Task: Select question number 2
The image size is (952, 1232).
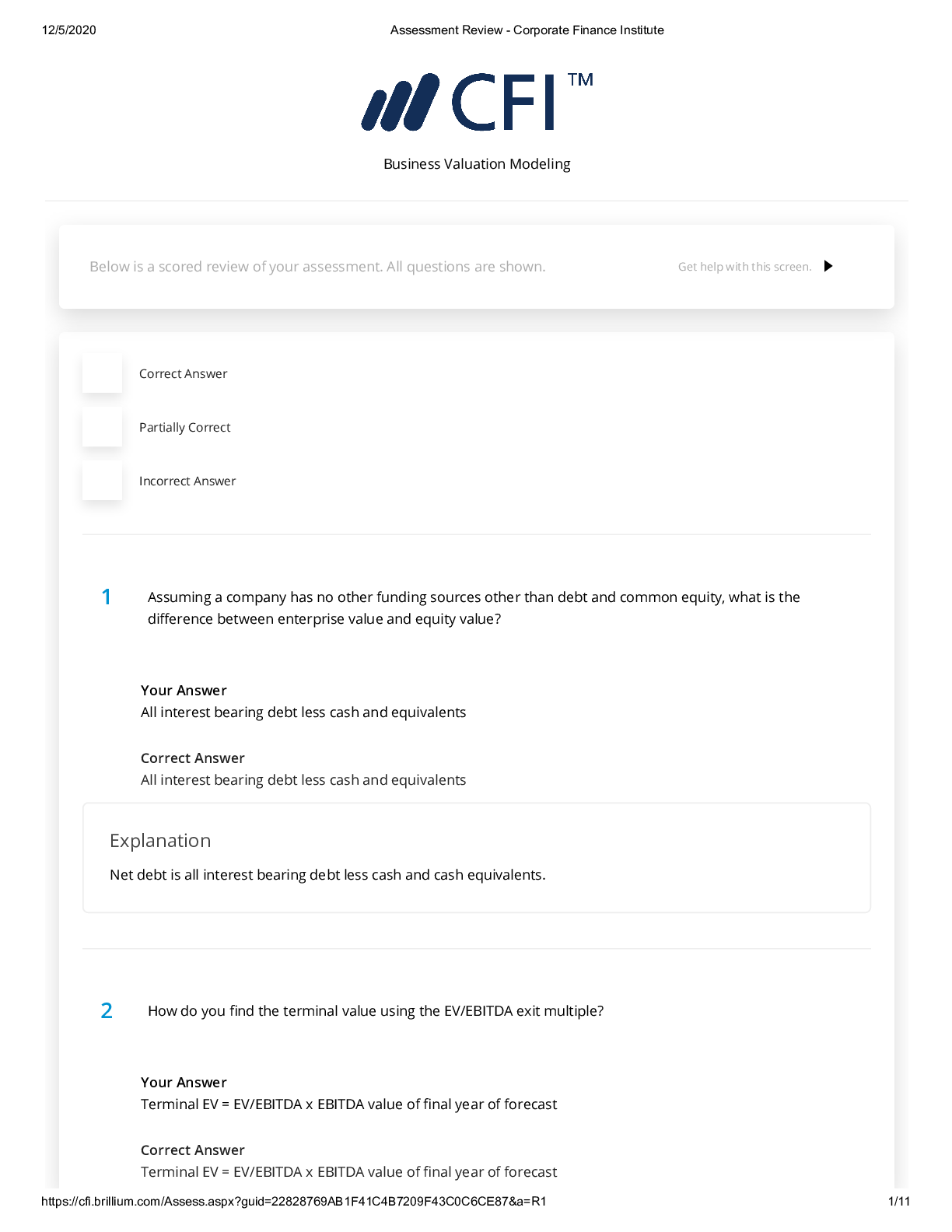Action: tap(107, 1010)
